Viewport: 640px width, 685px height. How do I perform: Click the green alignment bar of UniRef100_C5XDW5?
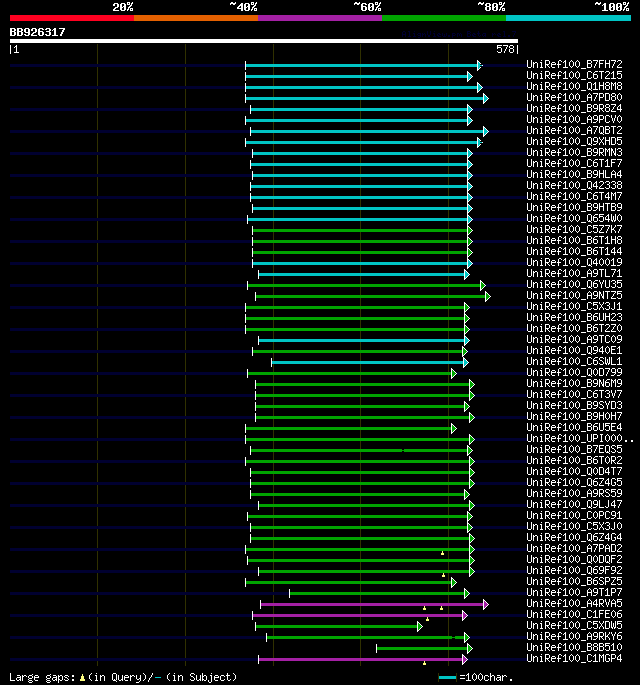pos(337,627)
